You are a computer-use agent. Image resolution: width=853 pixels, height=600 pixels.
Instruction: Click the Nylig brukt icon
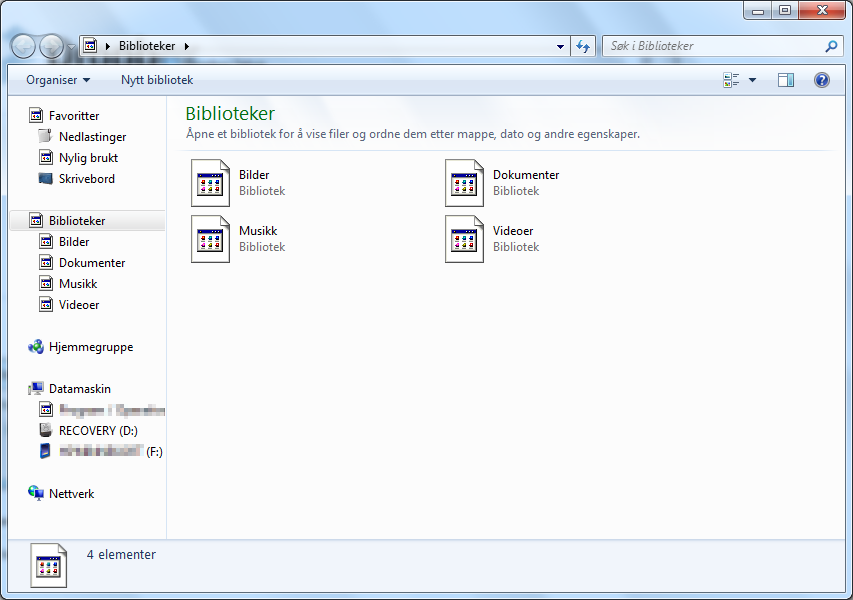[x=46, y=158]
